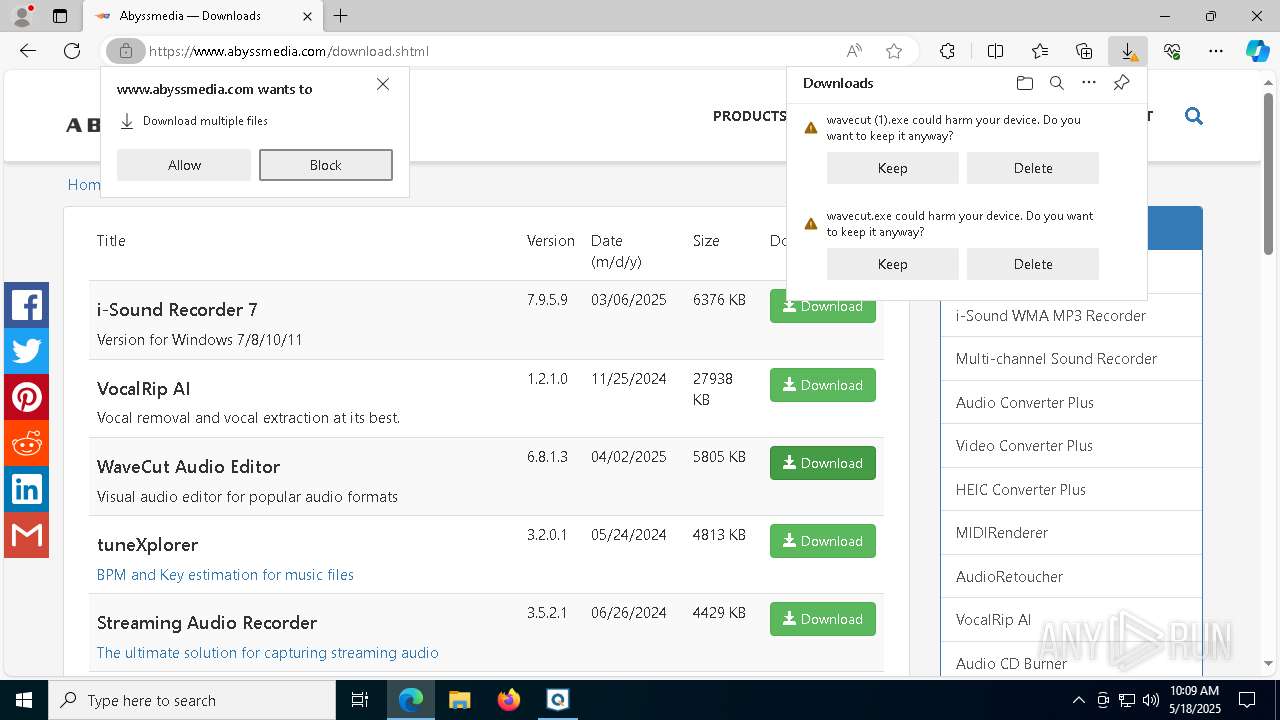The image size is (1280, 720).
Task: Close the permission prompt with X
Action: 383,85
